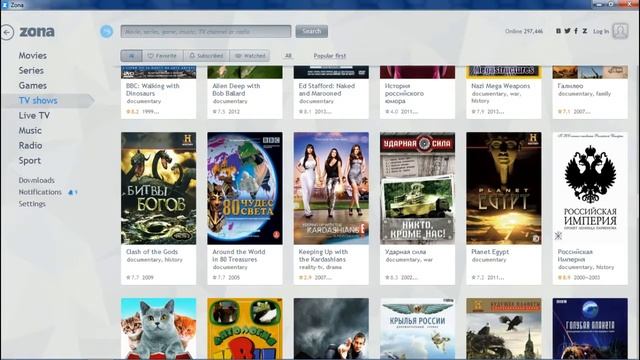Open Ударная сила poster

tap(418, 188)
